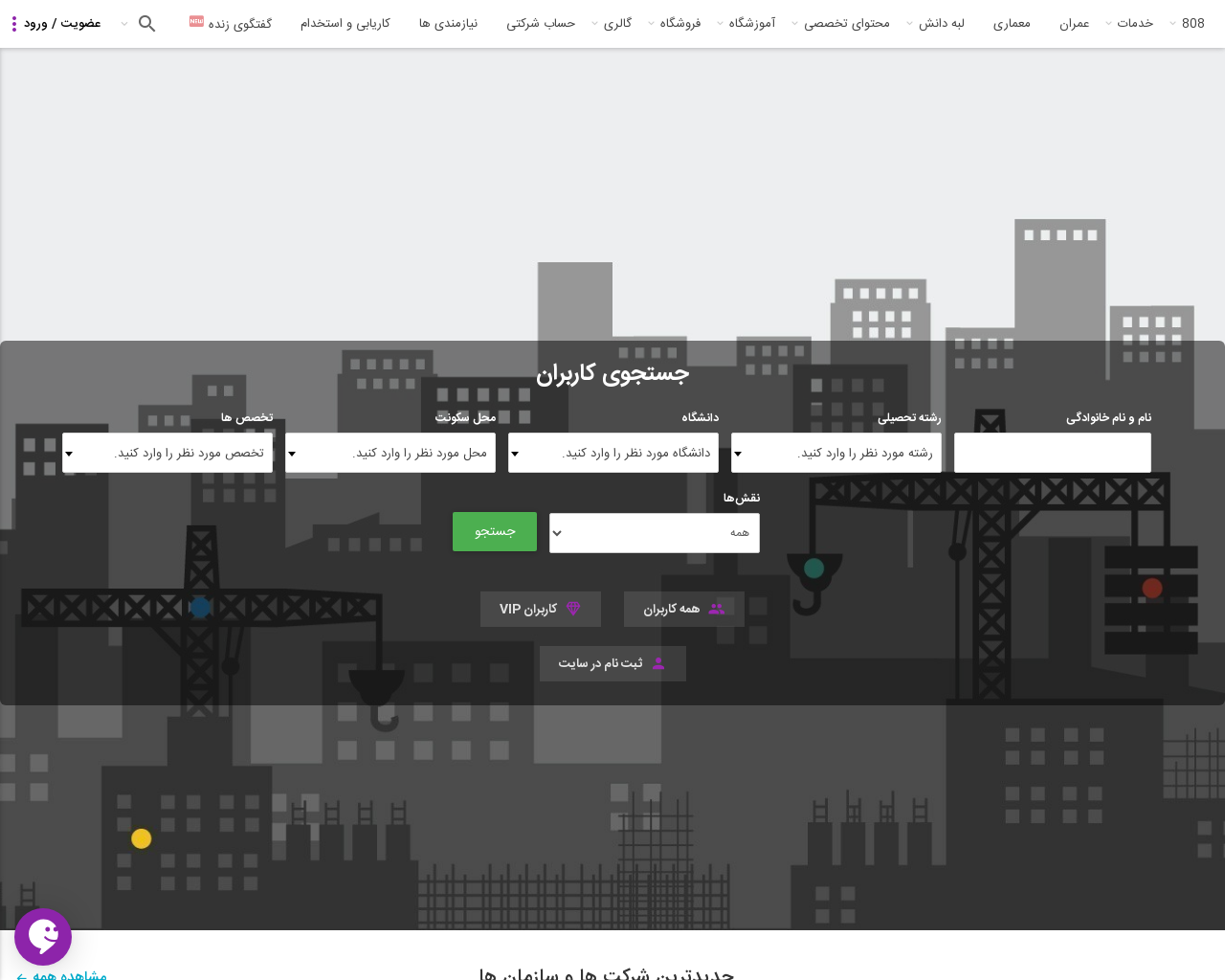This screenshot has width=1225, height=980.
Task: Click the vertical three-dot menu icon top left
Action: 12,23
